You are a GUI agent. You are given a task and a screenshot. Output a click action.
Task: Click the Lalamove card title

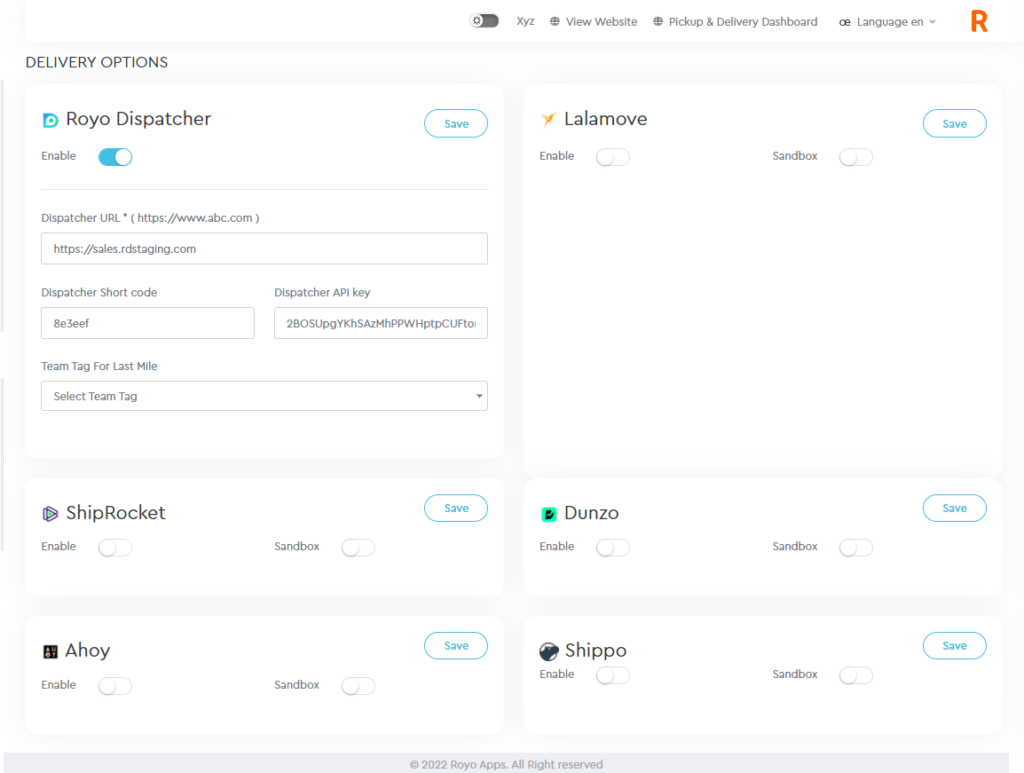click(605, 119)
